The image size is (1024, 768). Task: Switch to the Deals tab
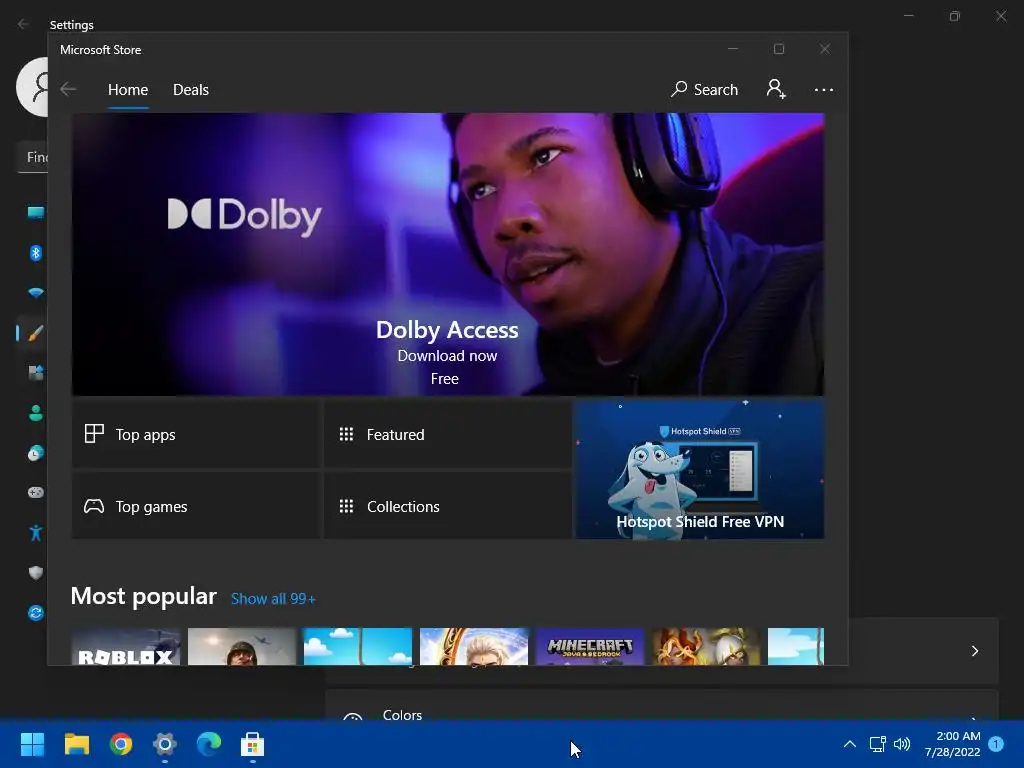coord(191,89)
